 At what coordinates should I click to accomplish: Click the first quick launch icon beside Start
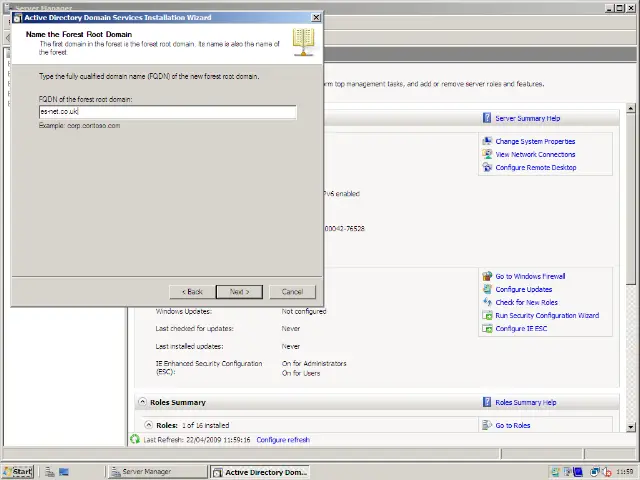coord(49,472)
